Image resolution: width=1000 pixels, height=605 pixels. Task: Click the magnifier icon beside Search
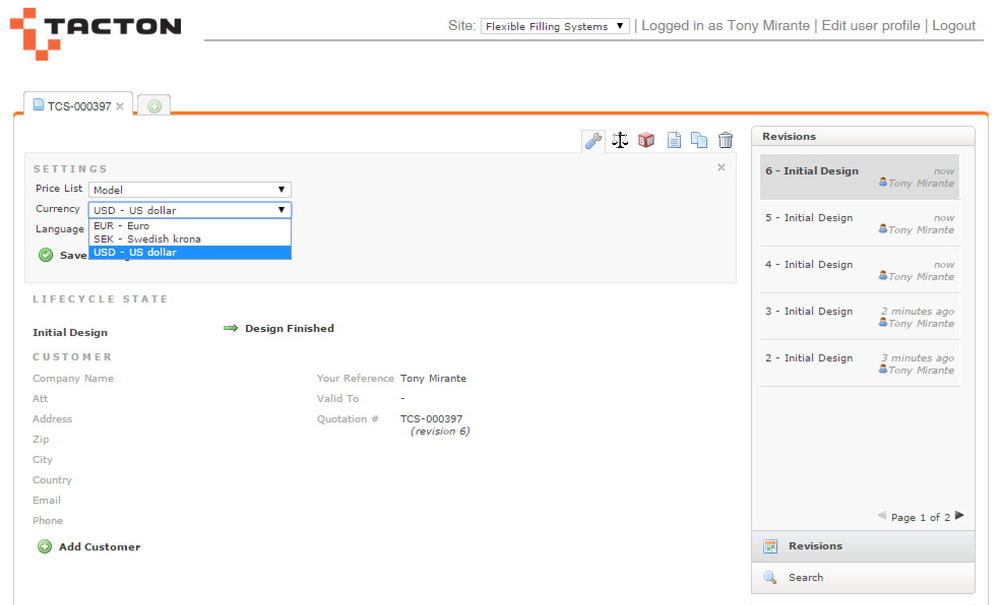[x=770, y=577]
